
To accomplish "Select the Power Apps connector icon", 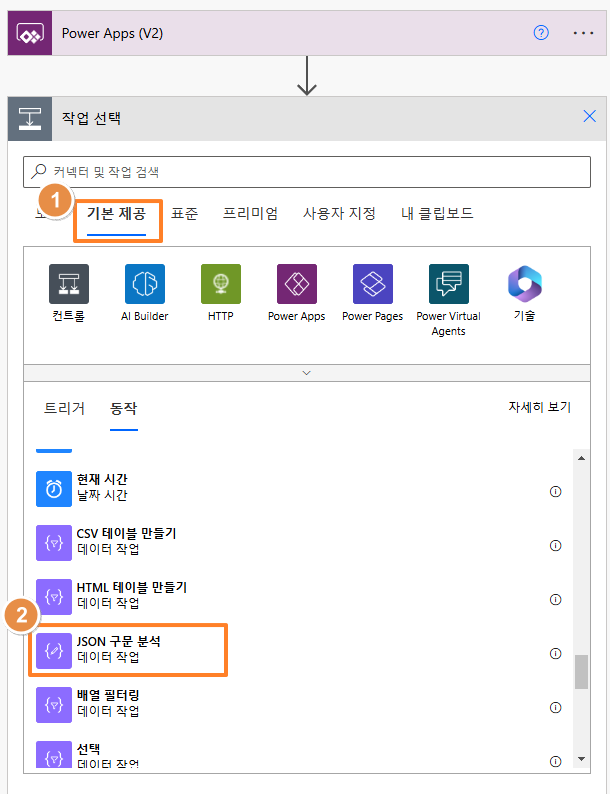I will pos(297,284).
